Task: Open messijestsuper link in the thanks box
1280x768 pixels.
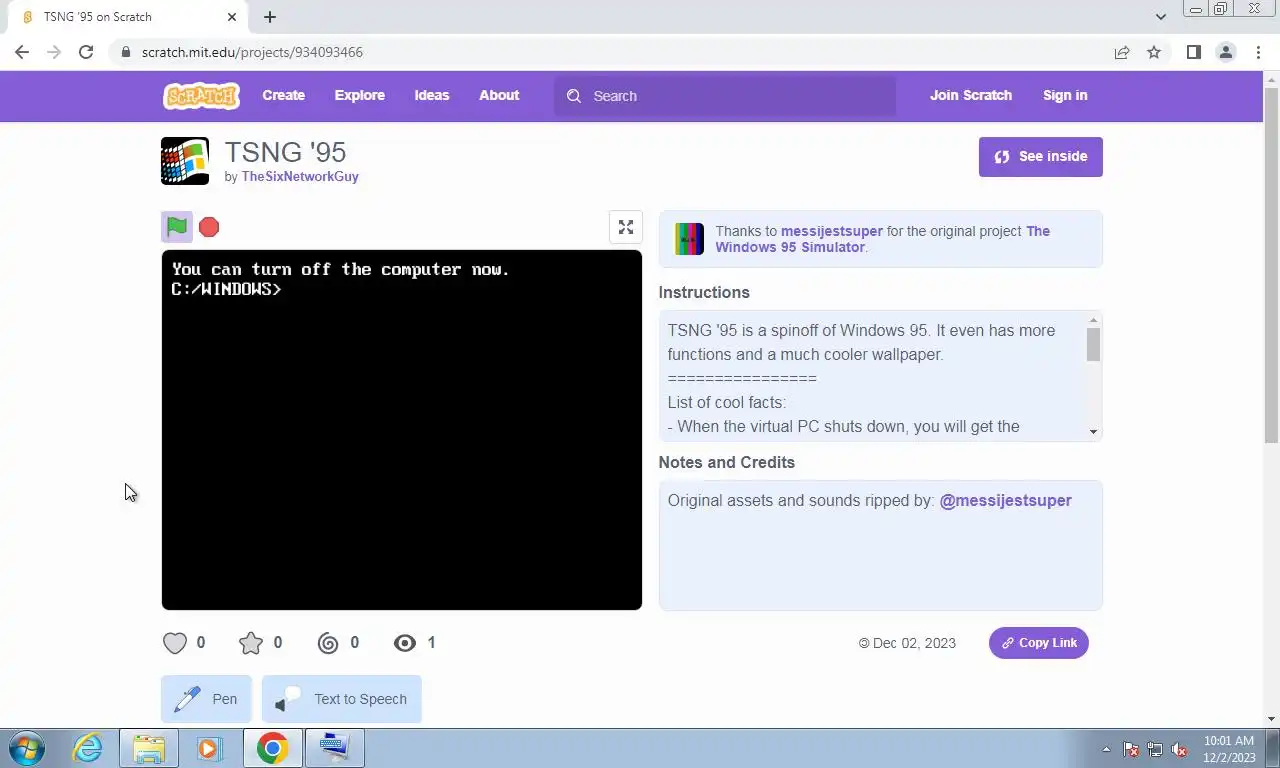Action: [832, 231]
